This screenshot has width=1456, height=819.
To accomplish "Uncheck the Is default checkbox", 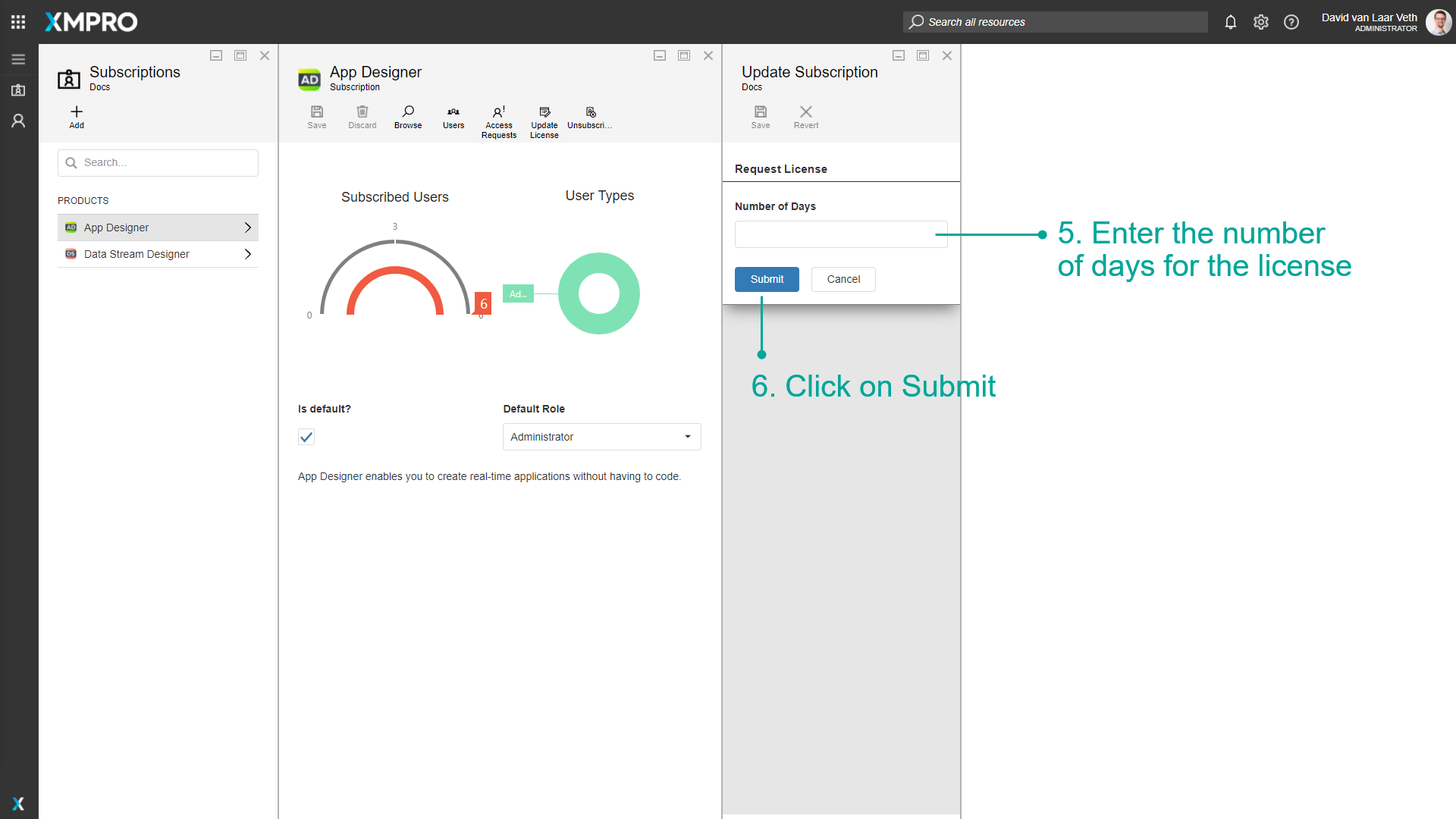I will coord(306,437).
